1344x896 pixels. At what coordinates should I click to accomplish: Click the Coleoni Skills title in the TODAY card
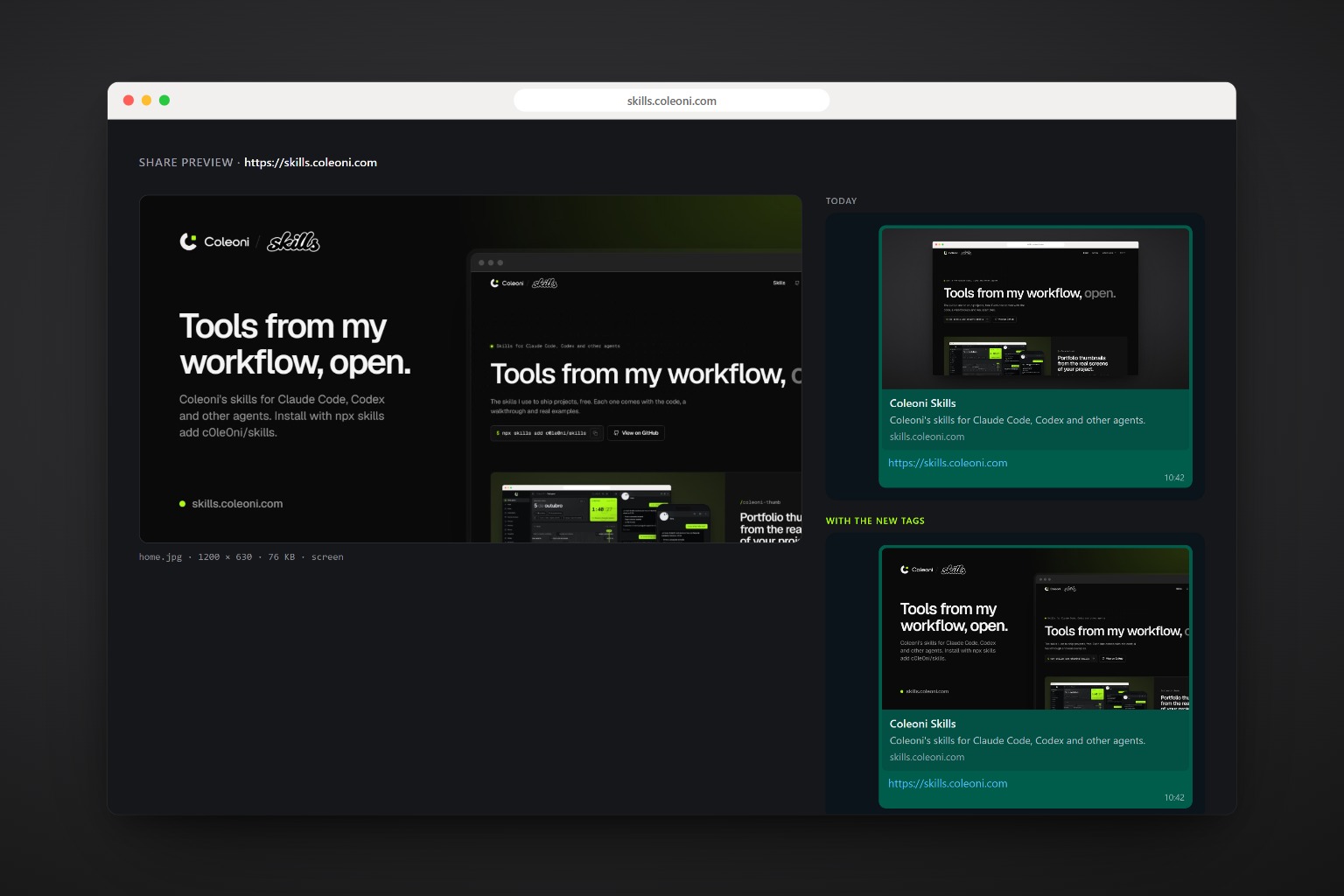[x=922, y=402]
